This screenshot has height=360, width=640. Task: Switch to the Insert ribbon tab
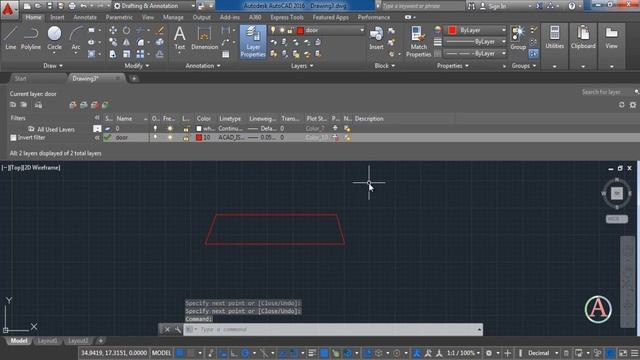click(57, 17)
